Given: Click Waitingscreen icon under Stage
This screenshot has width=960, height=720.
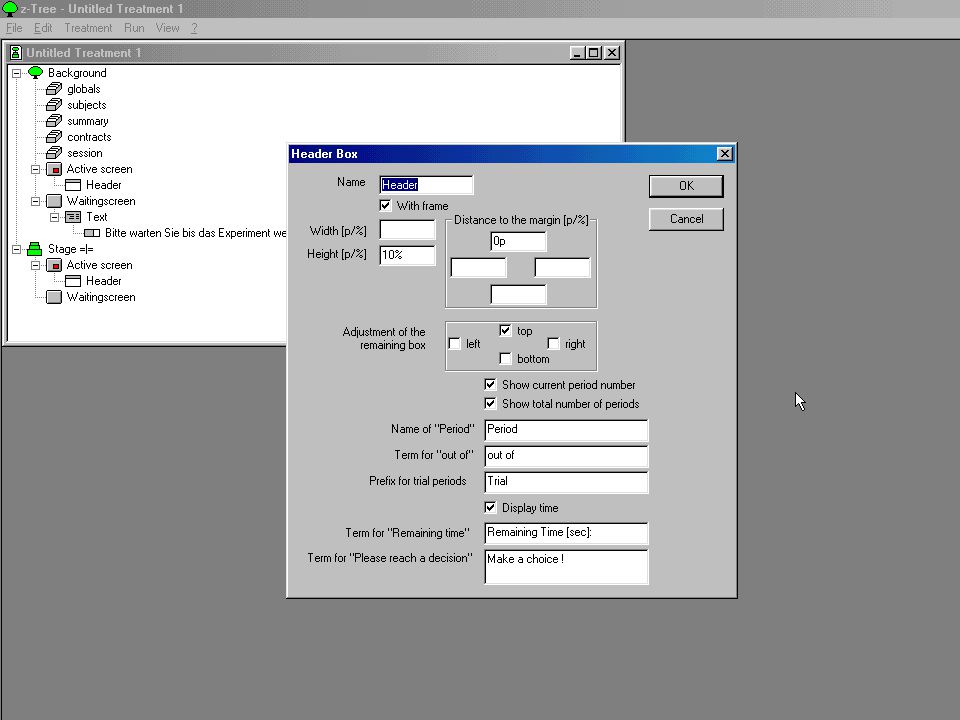Looking at the screenshot, I should point(54,297).
